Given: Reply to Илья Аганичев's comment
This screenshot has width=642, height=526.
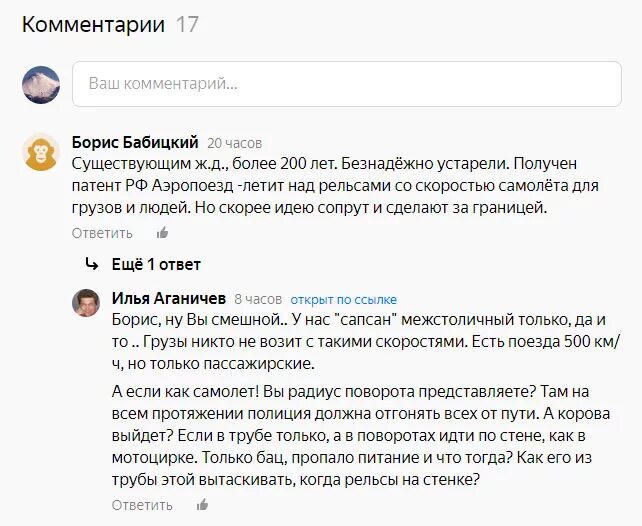Looking at the screenshot, I should click(x=142, y=505).
